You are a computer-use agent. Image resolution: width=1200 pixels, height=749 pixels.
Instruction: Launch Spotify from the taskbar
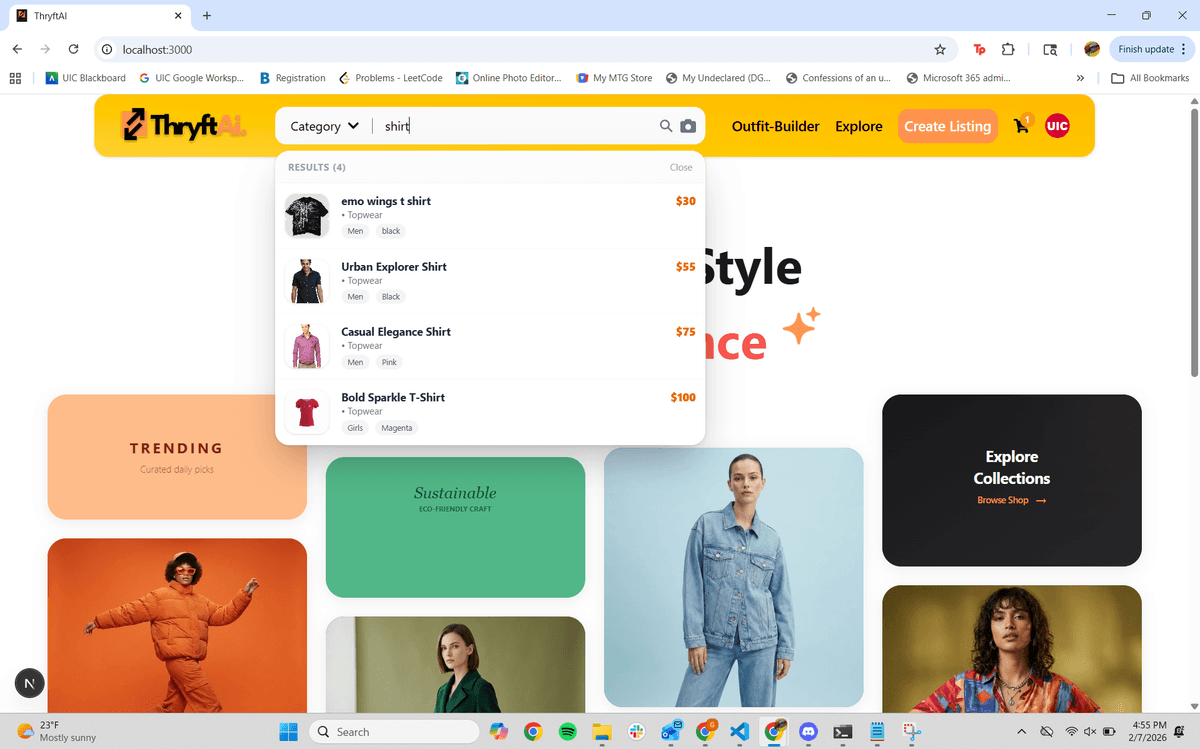pos(567,732)
